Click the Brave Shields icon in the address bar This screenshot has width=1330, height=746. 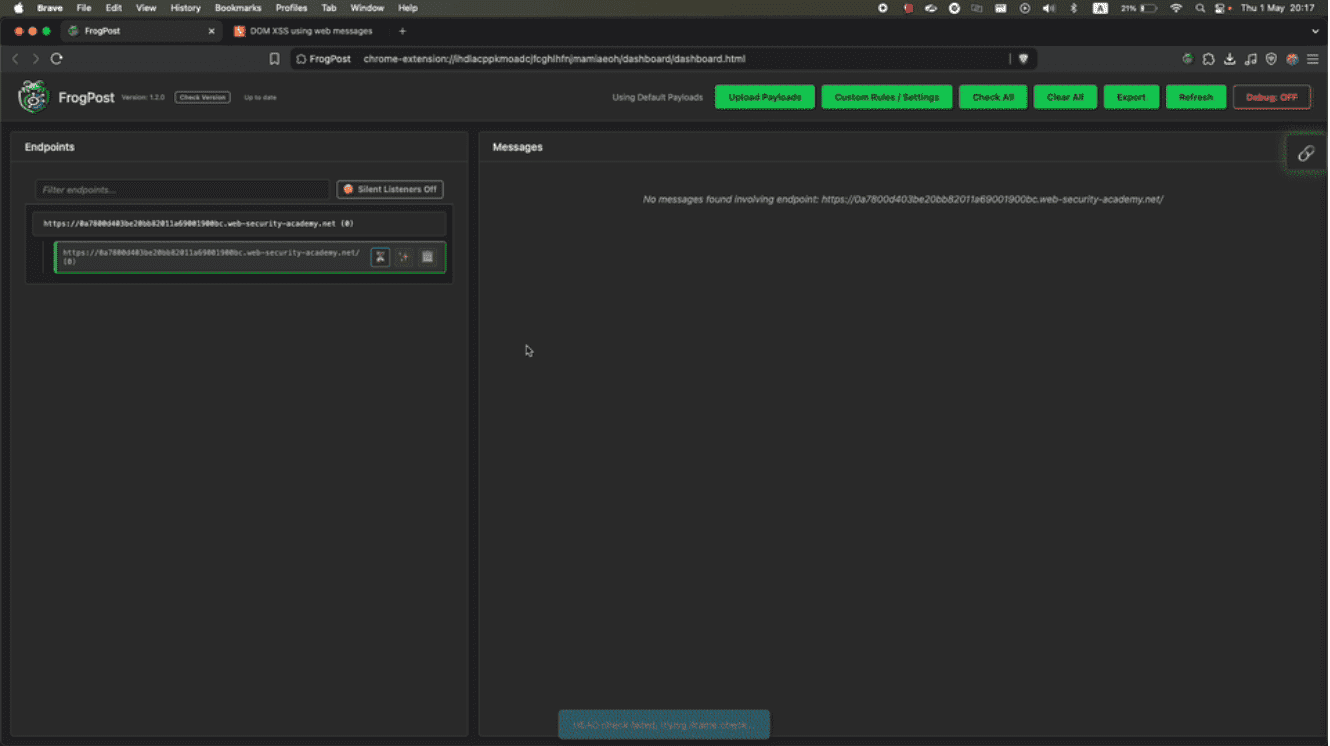point(1023,59)
